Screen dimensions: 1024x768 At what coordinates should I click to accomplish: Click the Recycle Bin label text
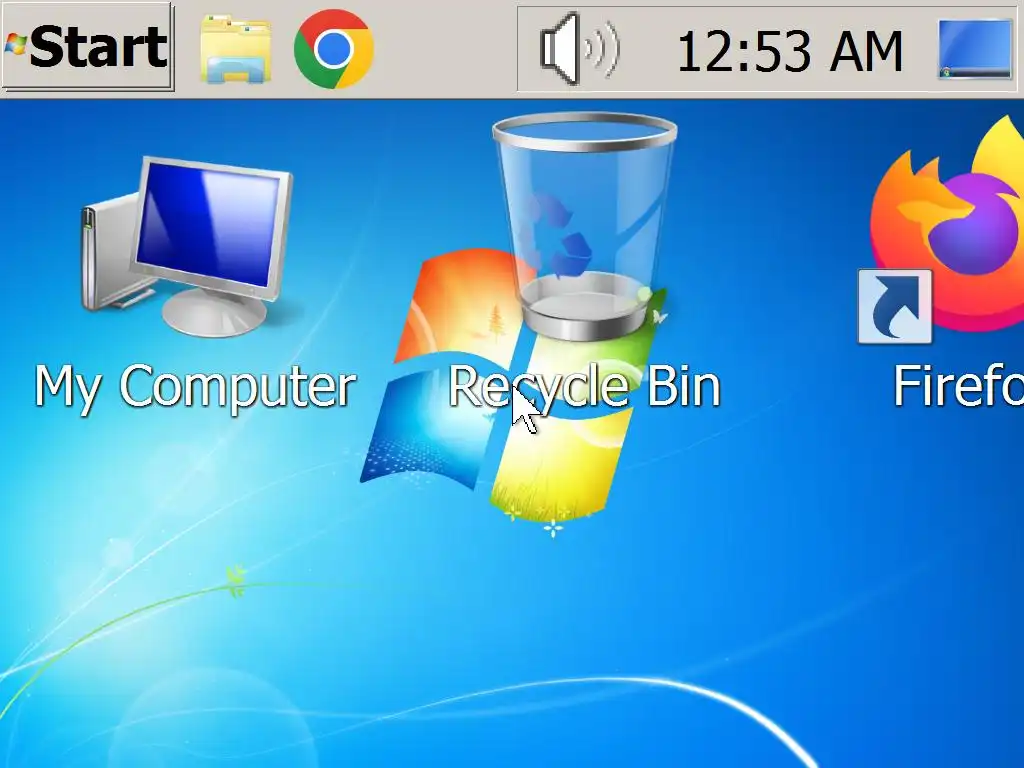coord(584,388)
